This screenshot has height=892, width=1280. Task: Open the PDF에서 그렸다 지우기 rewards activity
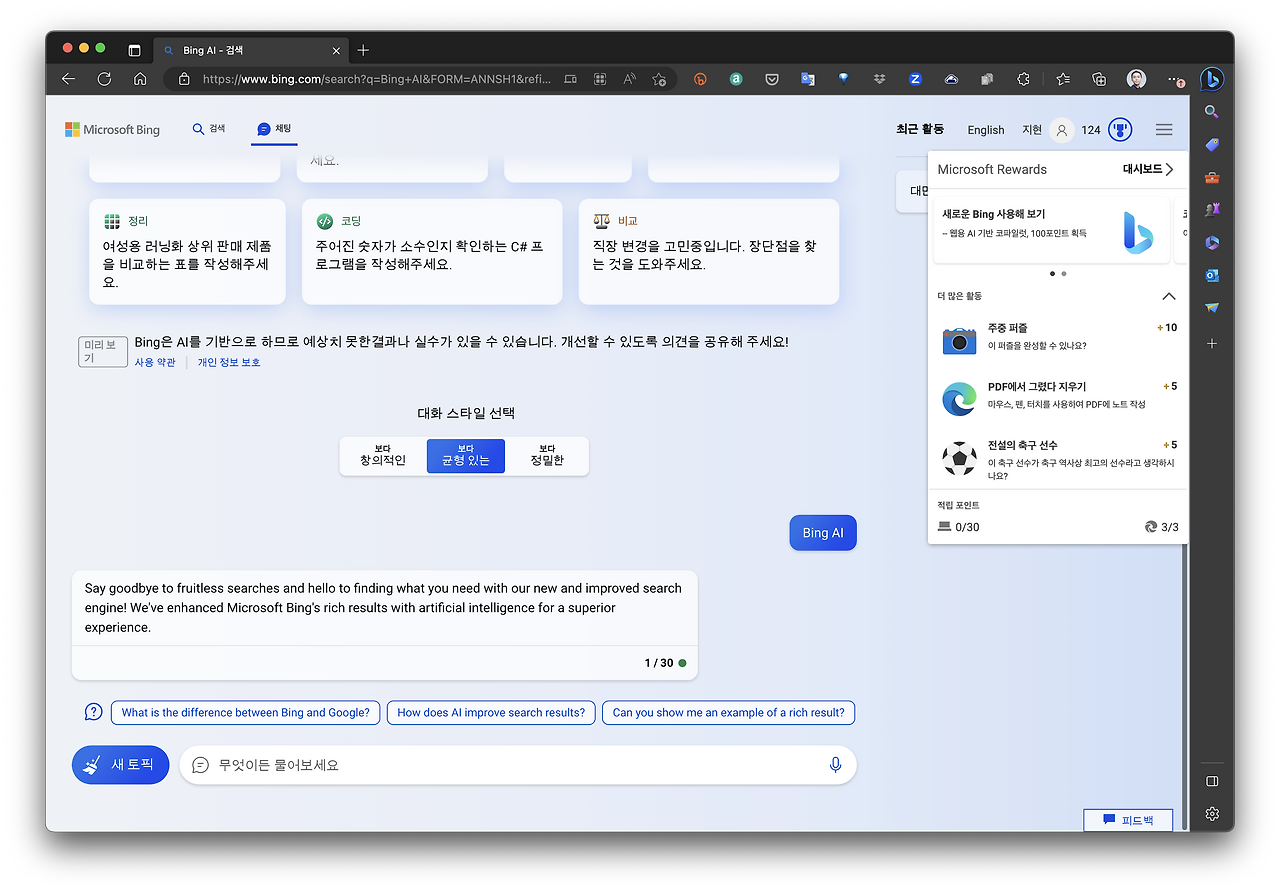click(x=1058, y=396)
